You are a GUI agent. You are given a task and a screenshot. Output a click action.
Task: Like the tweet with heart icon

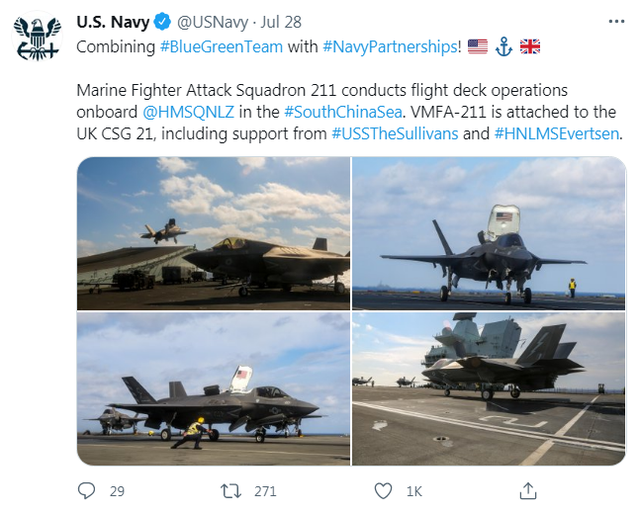click(x=382, y=491)
